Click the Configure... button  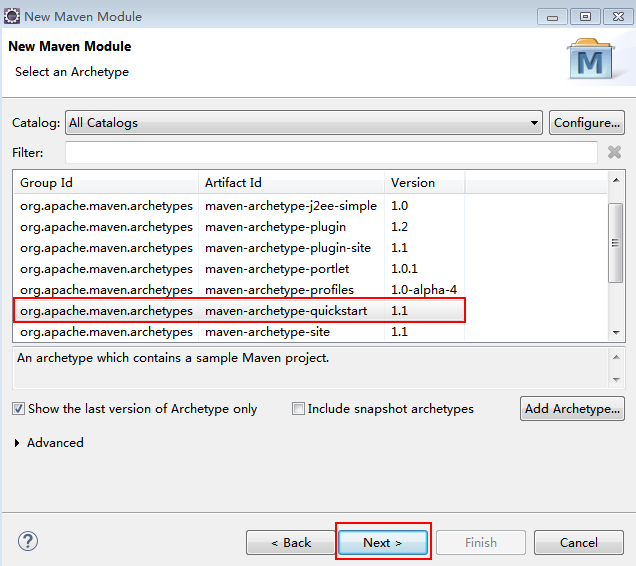pos(587,123)
